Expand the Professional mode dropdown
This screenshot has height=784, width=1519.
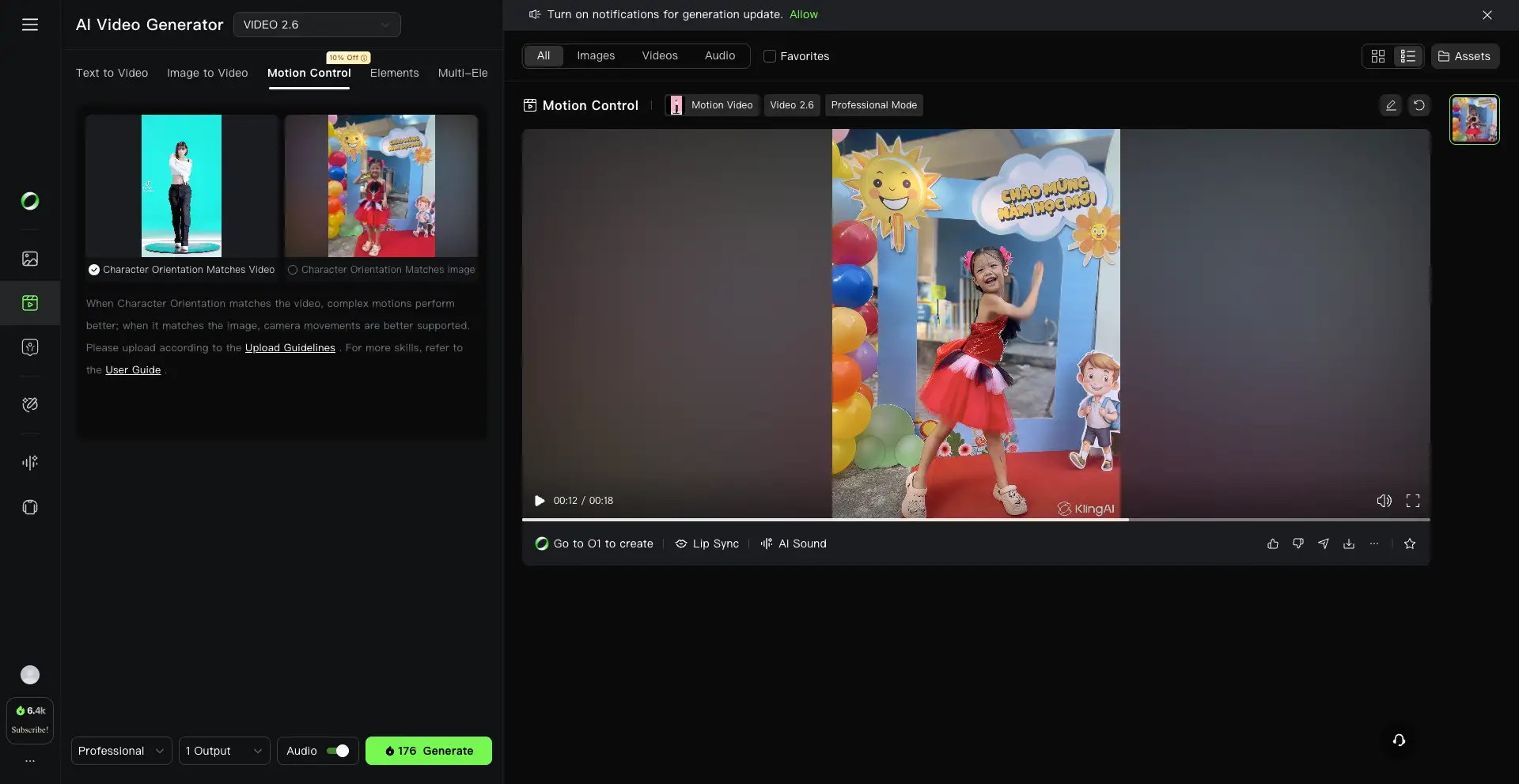click(x=121, y=751)
